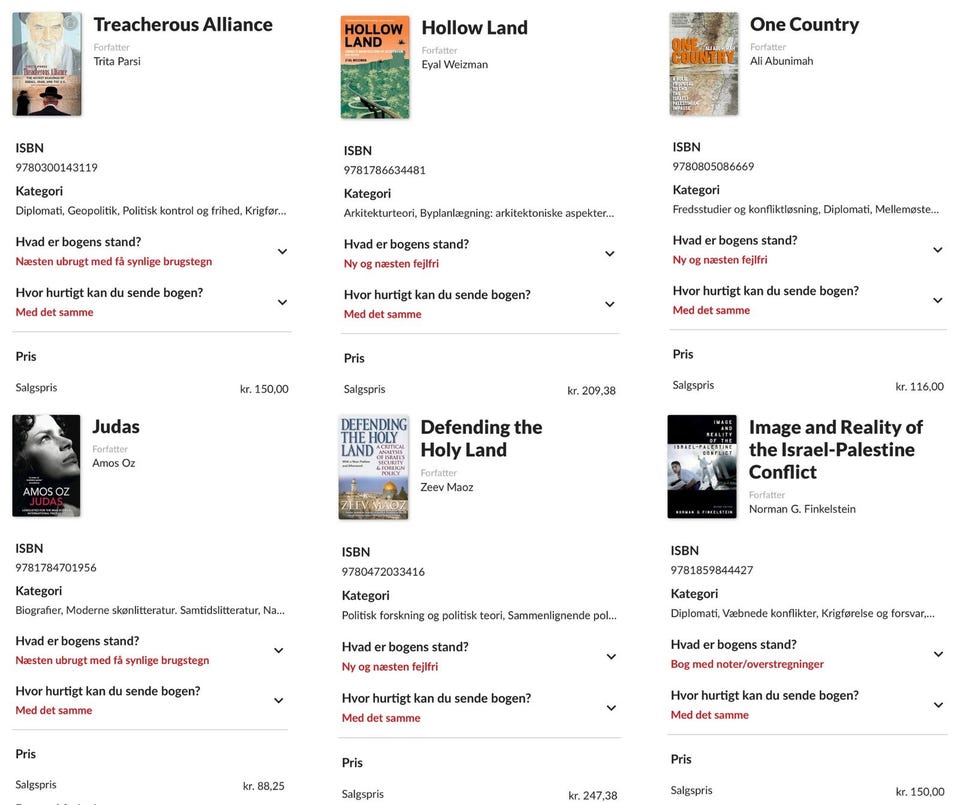Select the Judas cover thumbnail
The width and height of the screenshot is (960, 805).
tap(47, 466)
